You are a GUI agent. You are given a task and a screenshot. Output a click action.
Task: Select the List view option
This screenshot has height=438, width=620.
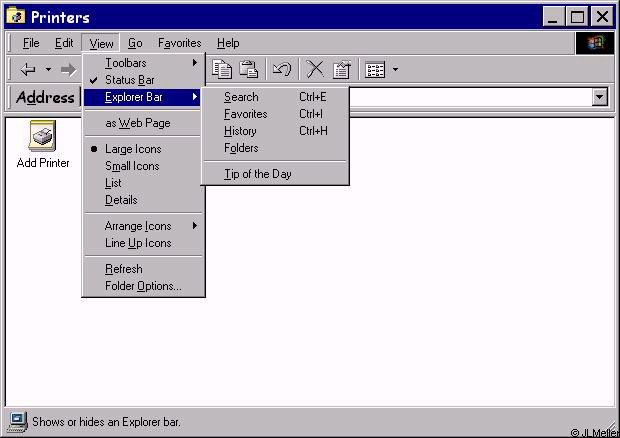pos(143,183)
